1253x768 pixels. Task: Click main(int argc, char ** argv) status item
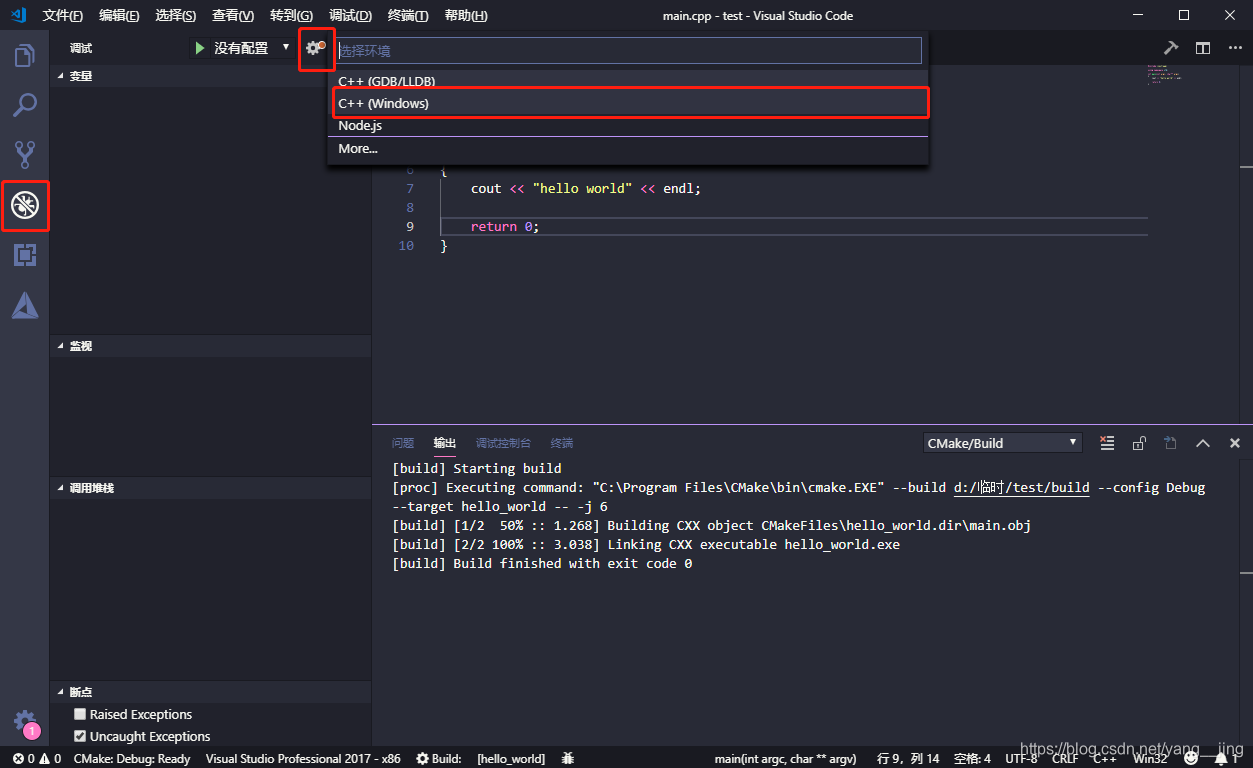(x=786, y=758)
